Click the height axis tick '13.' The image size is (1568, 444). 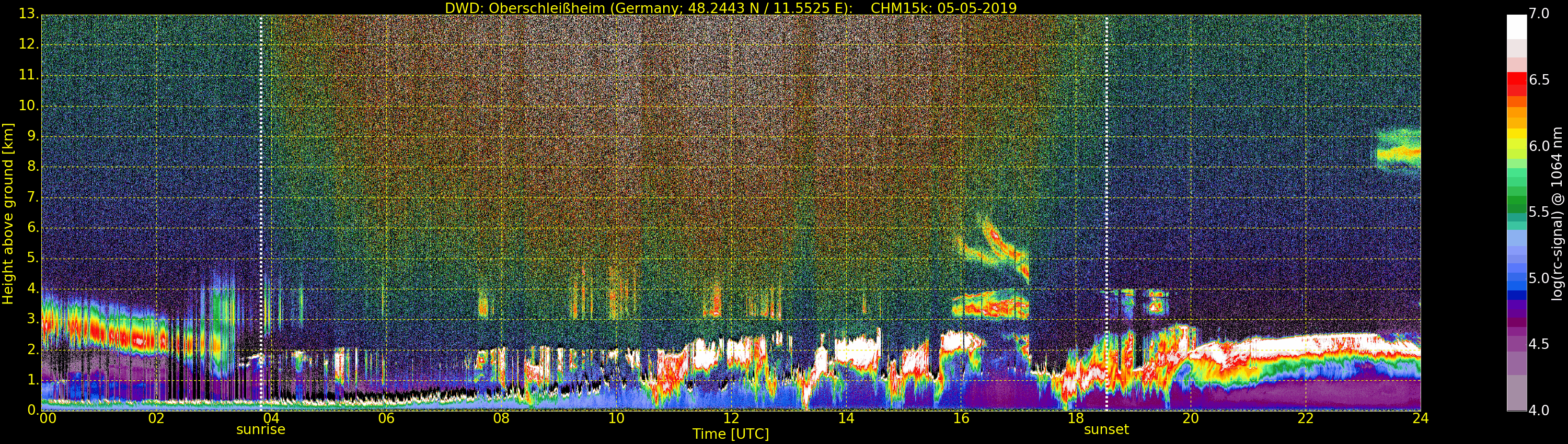[x=29, y=14]
